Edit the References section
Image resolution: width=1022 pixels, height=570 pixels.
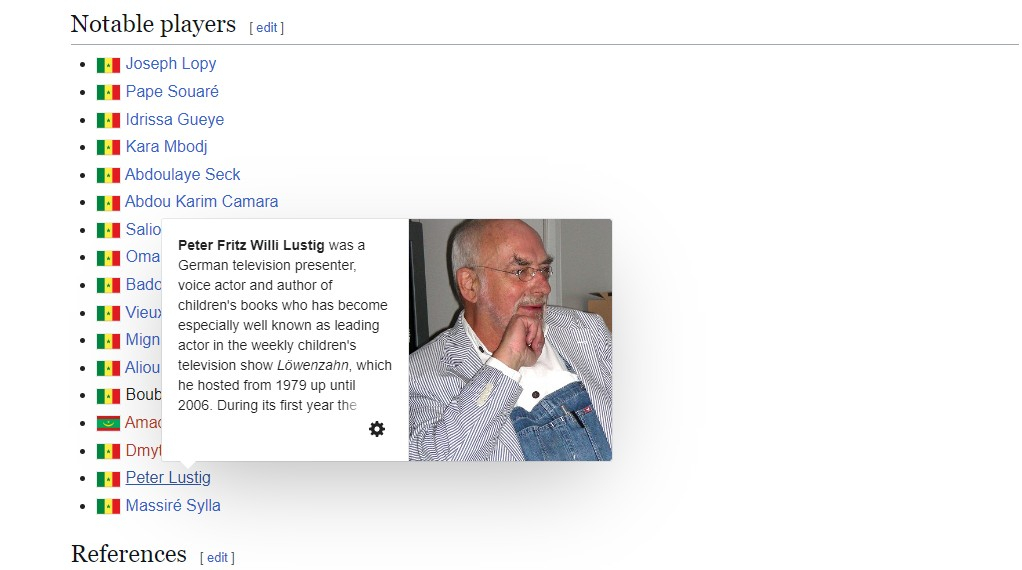pyautogui.click(x=217, y=557)
